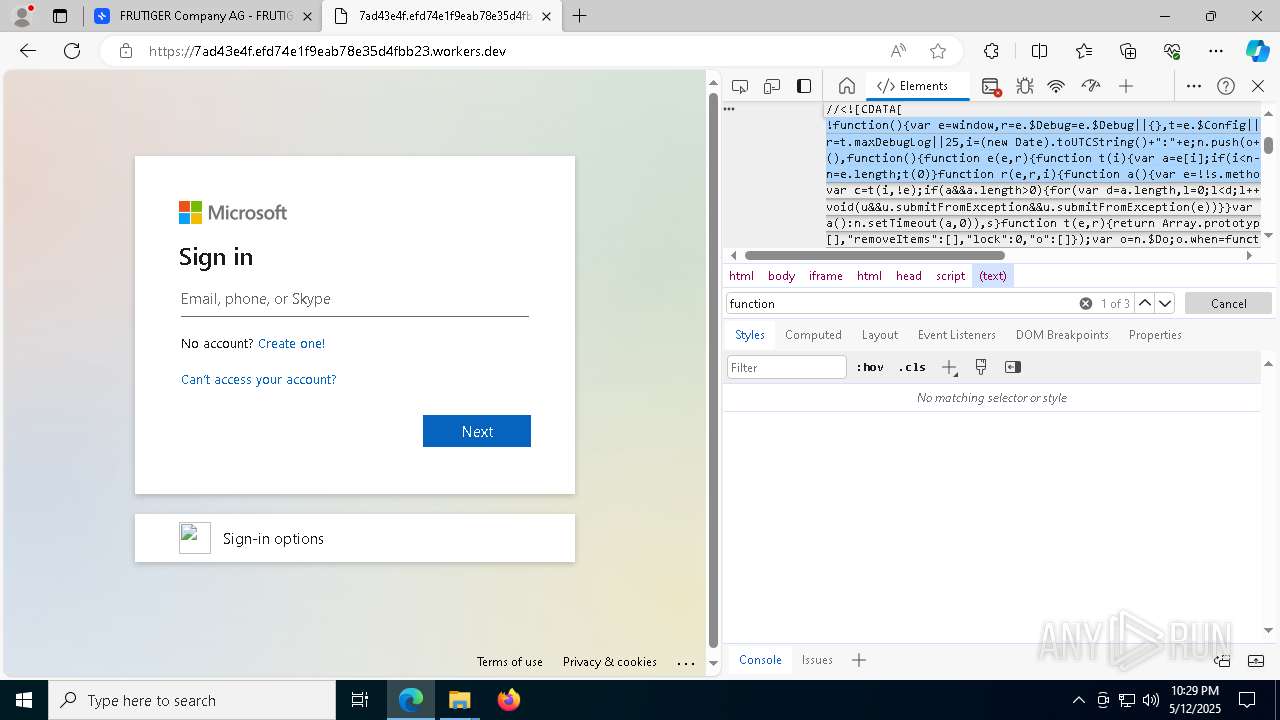Toggle the rendering emulations brush icon
This screenshot has height=720, width=1280.
click(x=981, y=367)
